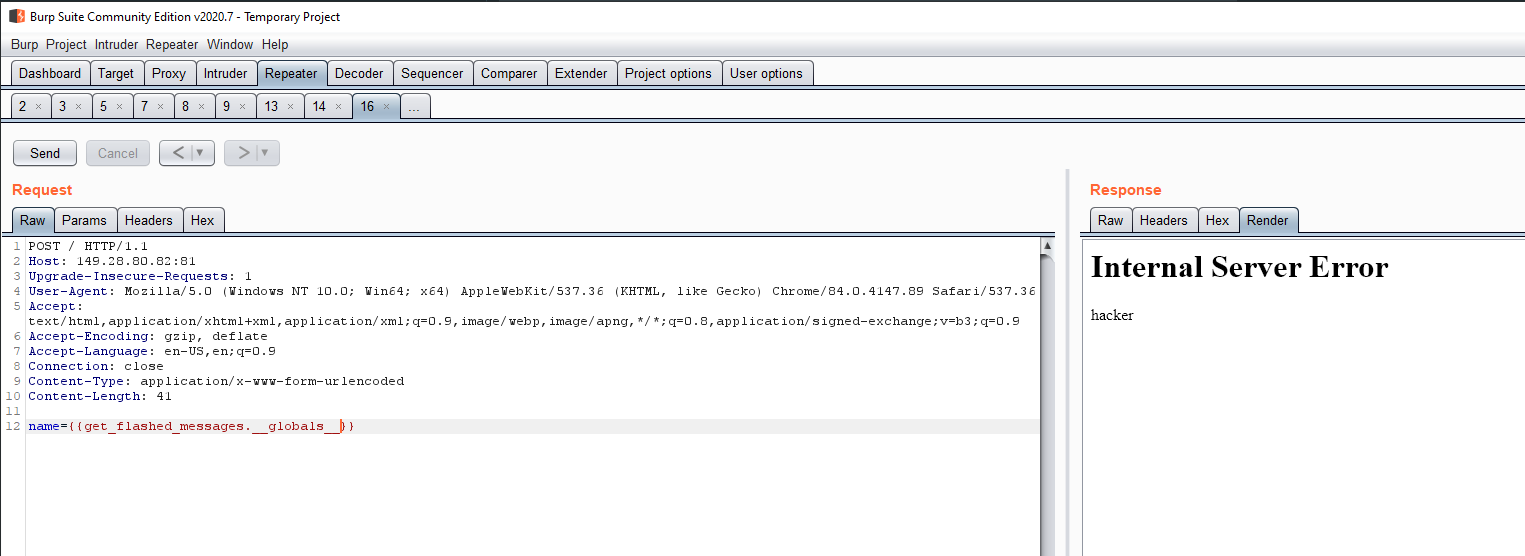View response Raw tab
Viewport: 1525px width, 556px height.
pyautogui.click(x=1110, y=220)
